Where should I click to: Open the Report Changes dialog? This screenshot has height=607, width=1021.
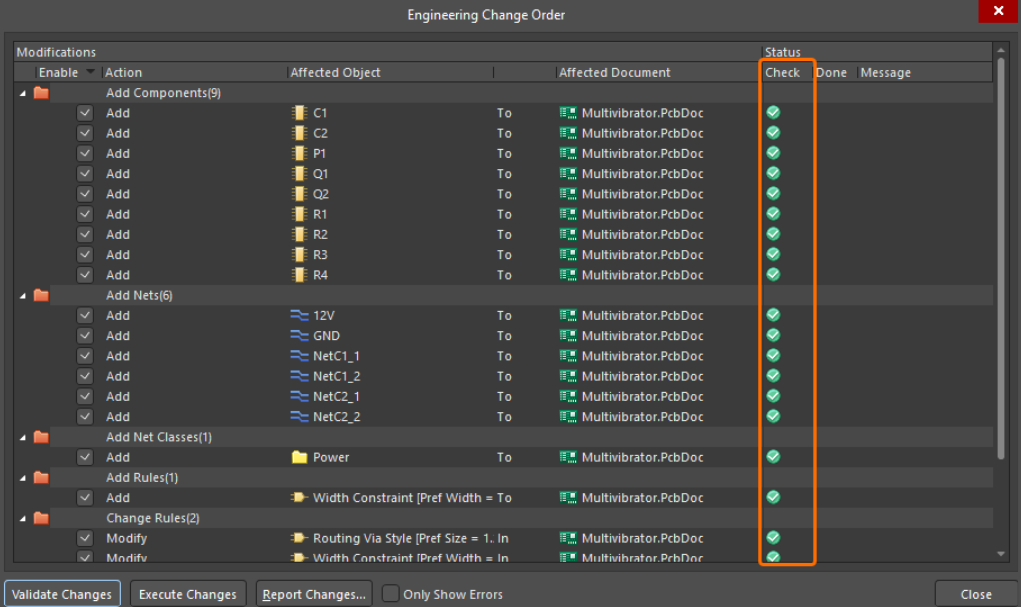pos(314,594)
